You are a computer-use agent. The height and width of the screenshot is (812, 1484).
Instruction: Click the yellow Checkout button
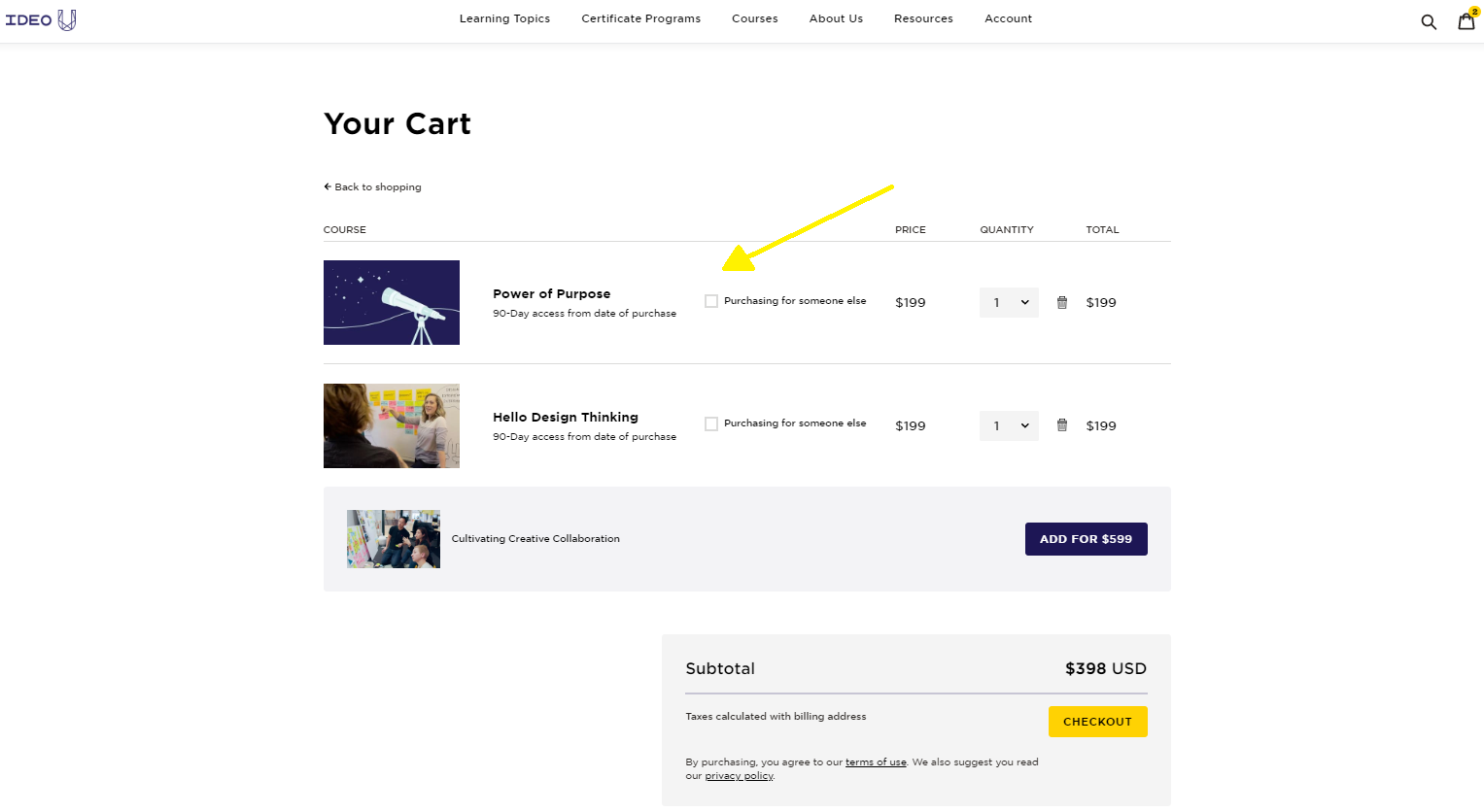click(x=1097, y=722)
